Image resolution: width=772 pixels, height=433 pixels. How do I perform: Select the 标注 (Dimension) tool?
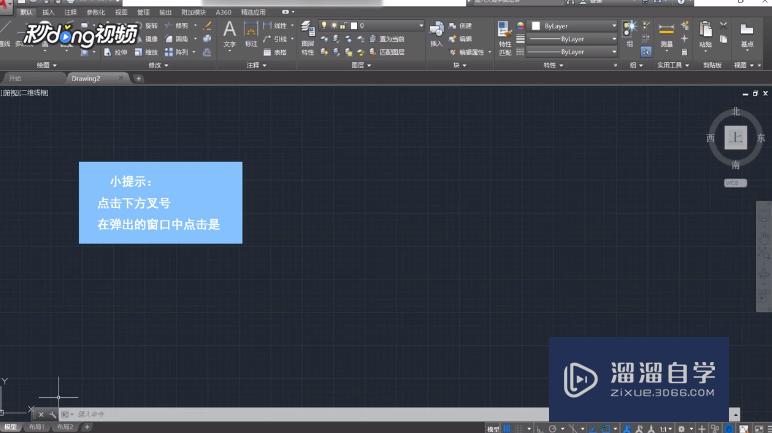point(251,33)
